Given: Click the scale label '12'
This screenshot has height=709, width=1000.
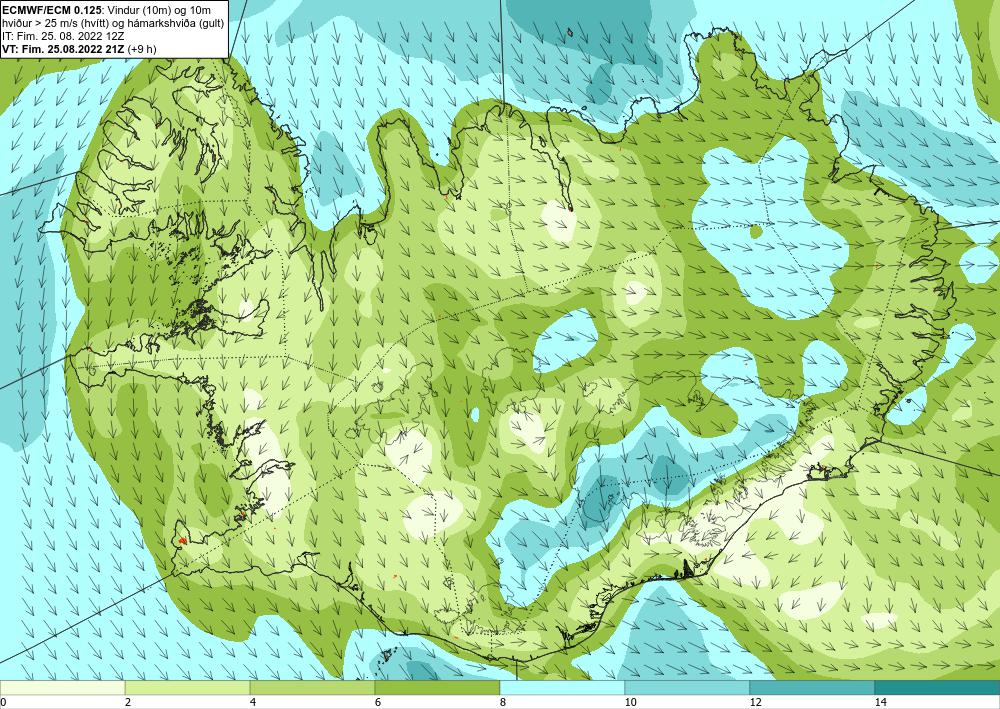Looking at the screenshot, I should pos(756,702).
